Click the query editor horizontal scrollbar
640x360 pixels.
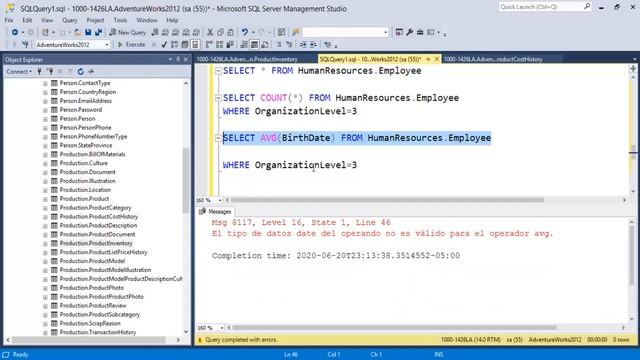coord(387,200)
